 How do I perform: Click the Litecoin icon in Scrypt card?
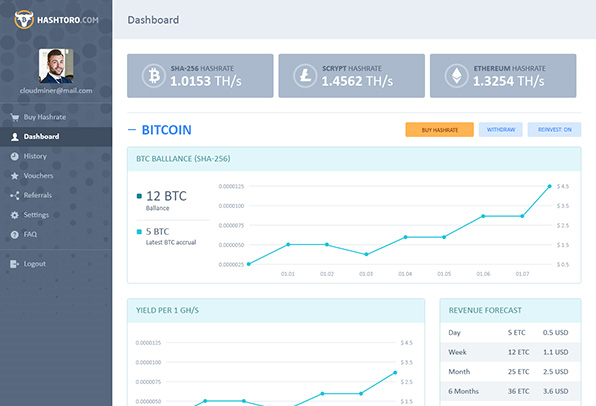pos(305,76)
